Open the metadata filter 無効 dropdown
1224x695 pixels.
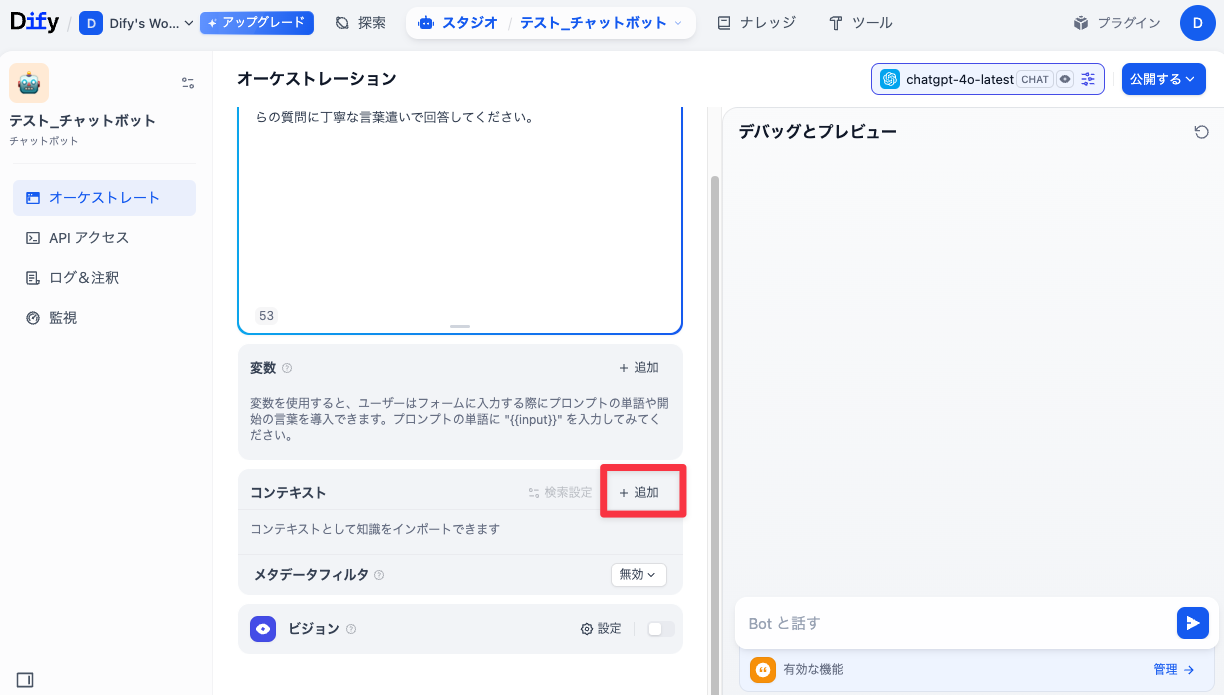638,575
